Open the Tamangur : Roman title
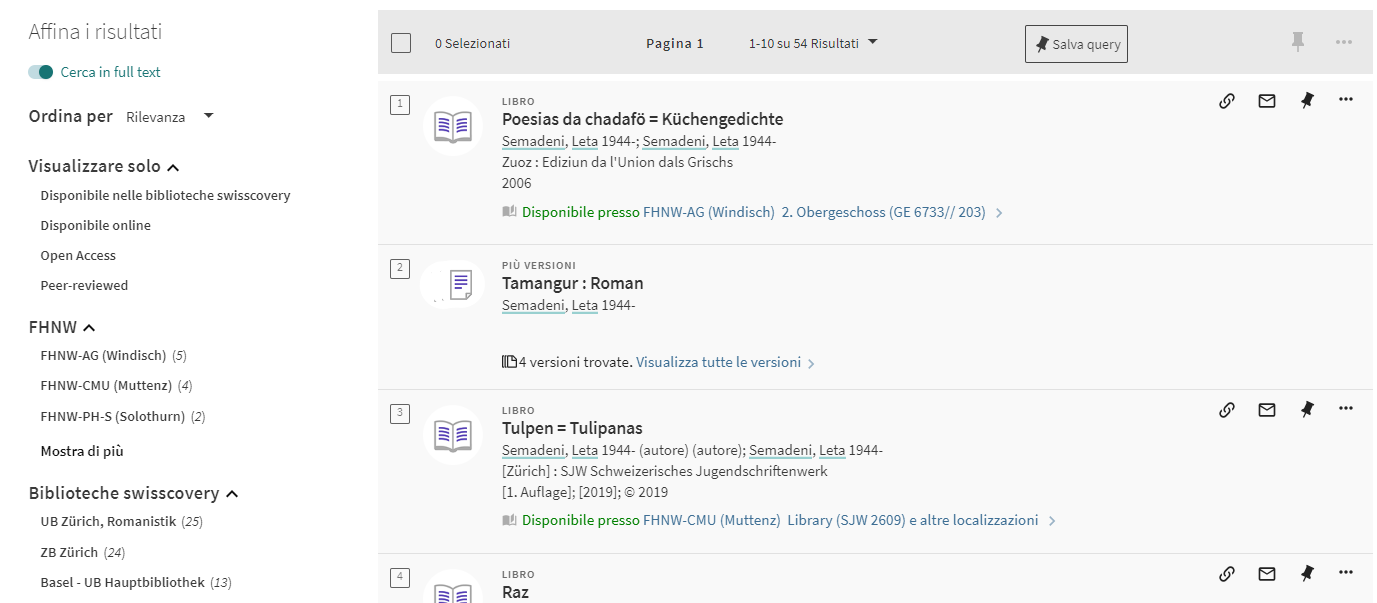 tap(572, 283)
